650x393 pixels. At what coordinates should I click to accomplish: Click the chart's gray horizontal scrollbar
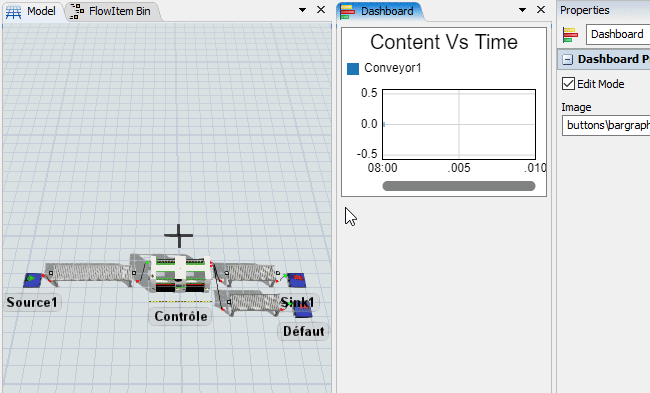(458, 186)
